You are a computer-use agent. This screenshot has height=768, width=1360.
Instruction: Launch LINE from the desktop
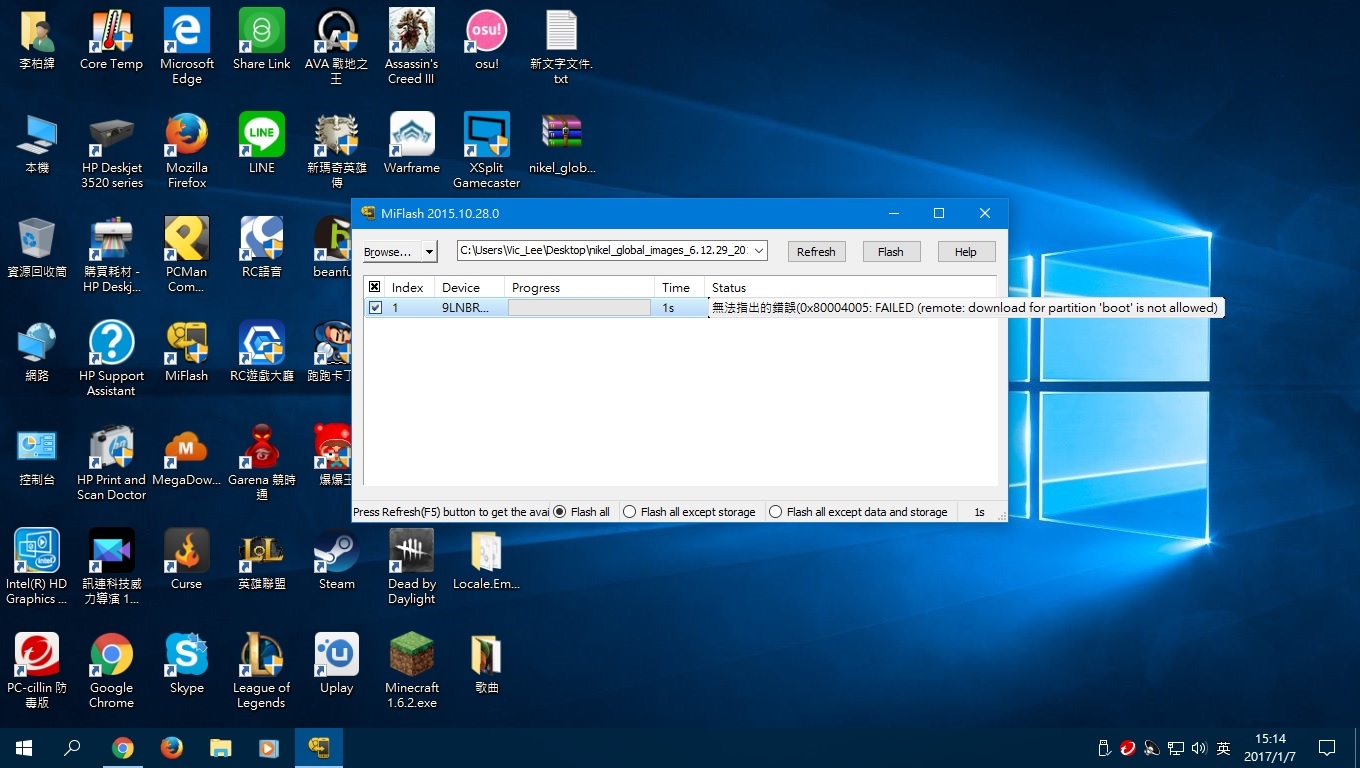[261, 144]
